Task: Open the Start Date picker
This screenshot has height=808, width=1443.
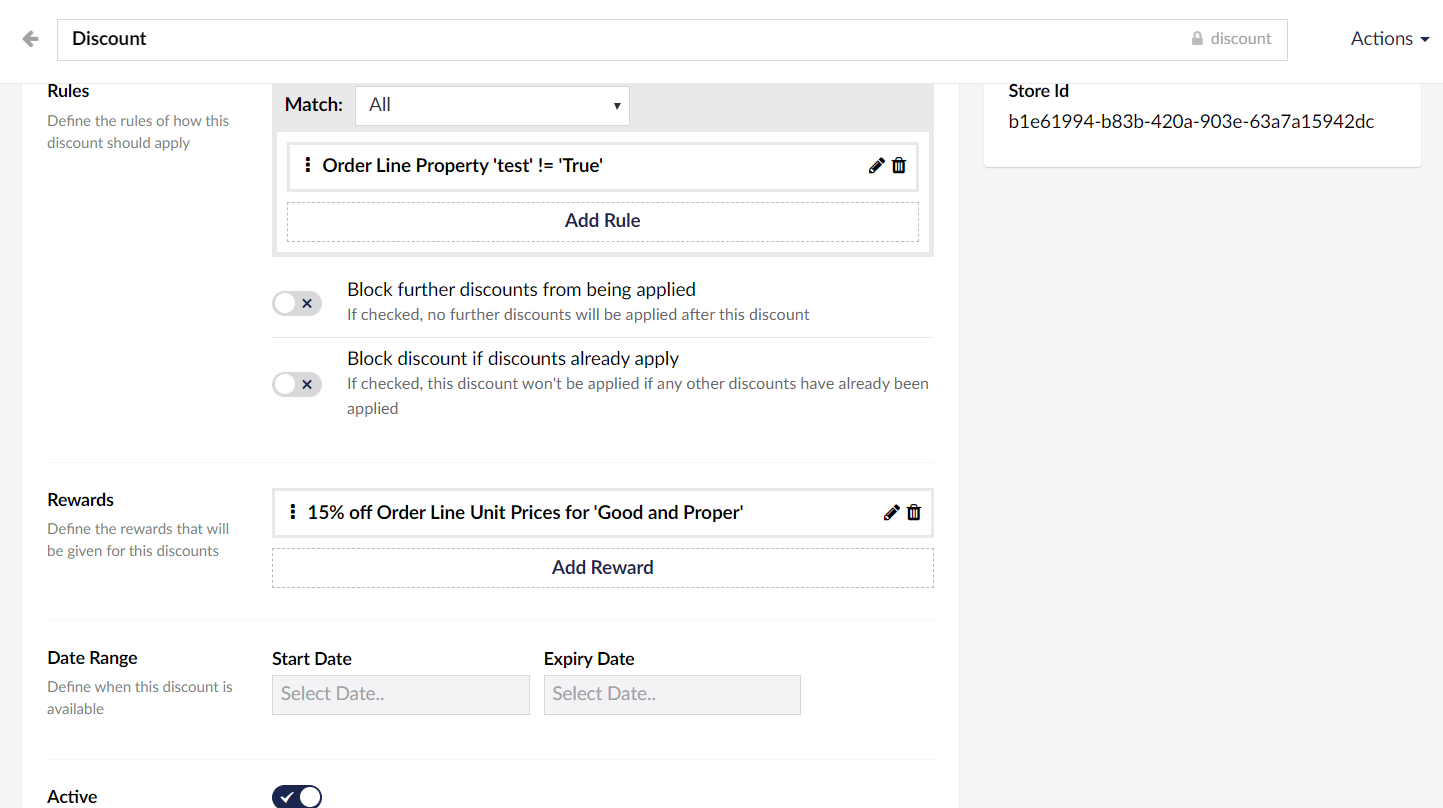Action: pyautogui.click(x=400, y=694)
